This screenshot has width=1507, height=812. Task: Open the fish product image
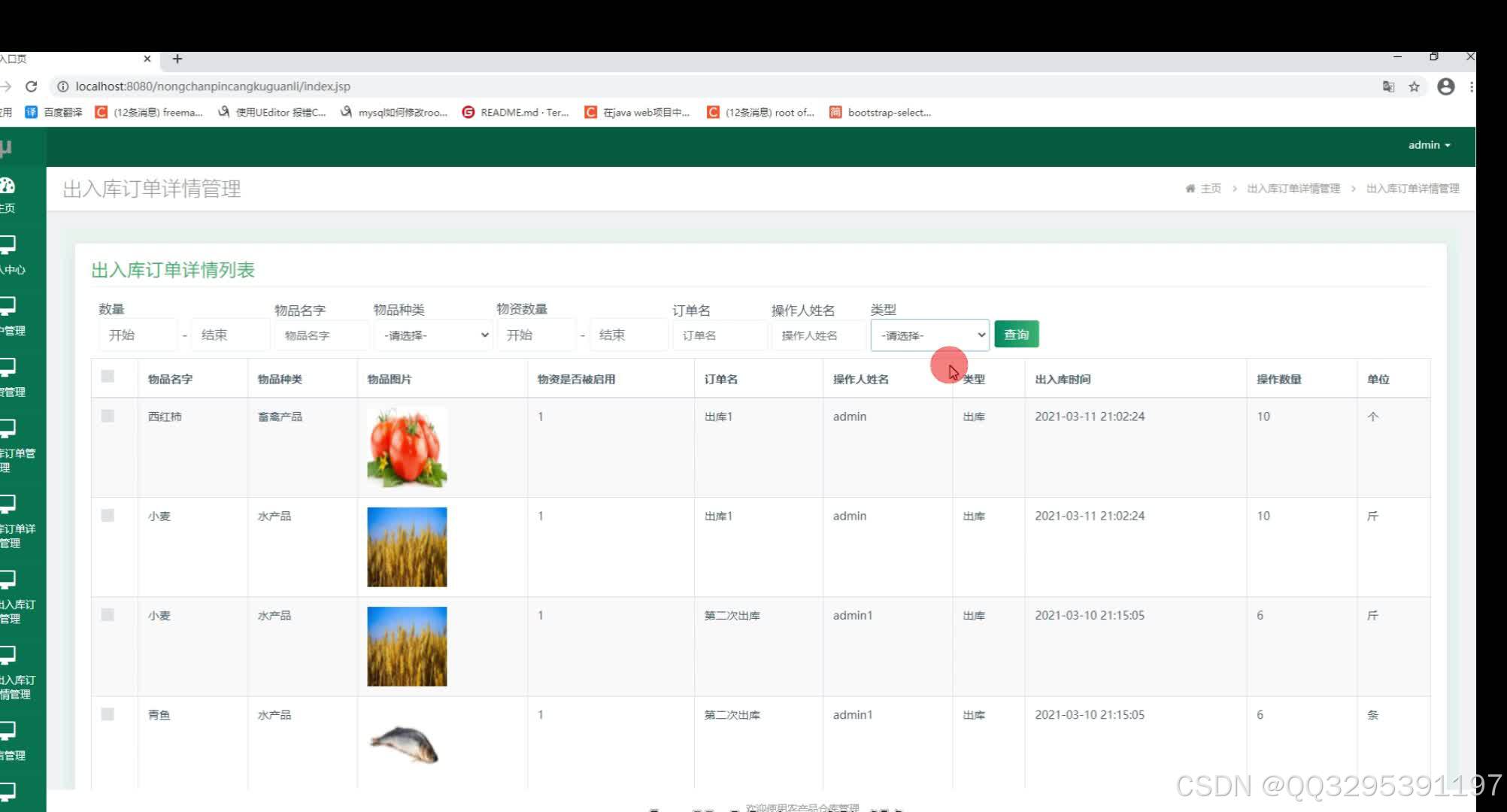(x=405, y=744)
